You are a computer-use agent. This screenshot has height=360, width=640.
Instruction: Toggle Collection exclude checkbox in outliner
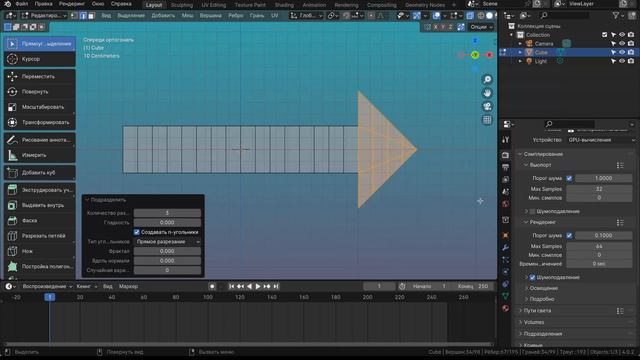pos(604,35)
